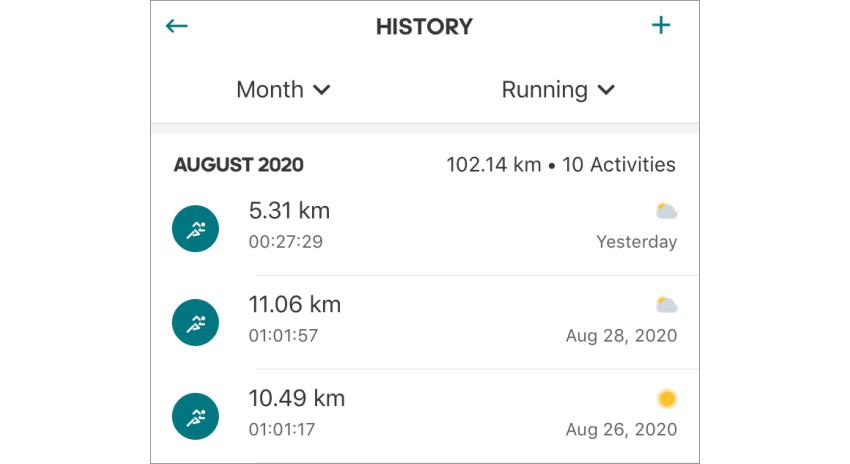This screenshot has height=464, width=850.
Task: Tap the Yesterday date label
Action: (x=636, y=242)
